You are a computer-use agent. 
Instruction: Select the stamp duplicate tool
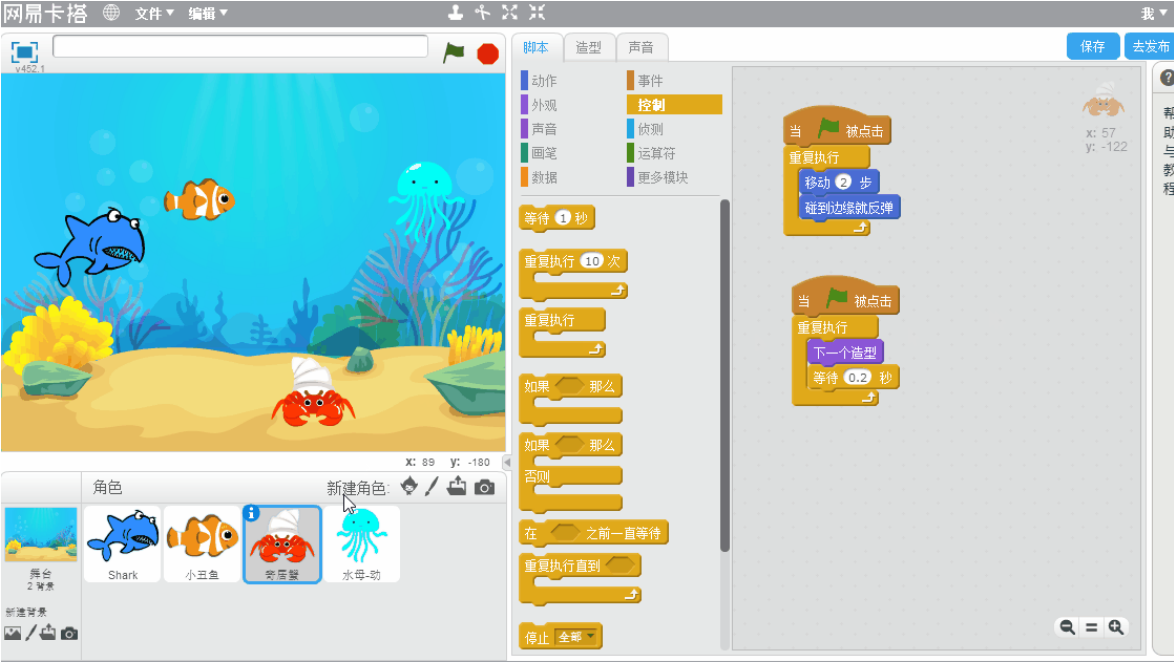click(x=456, y=13)
